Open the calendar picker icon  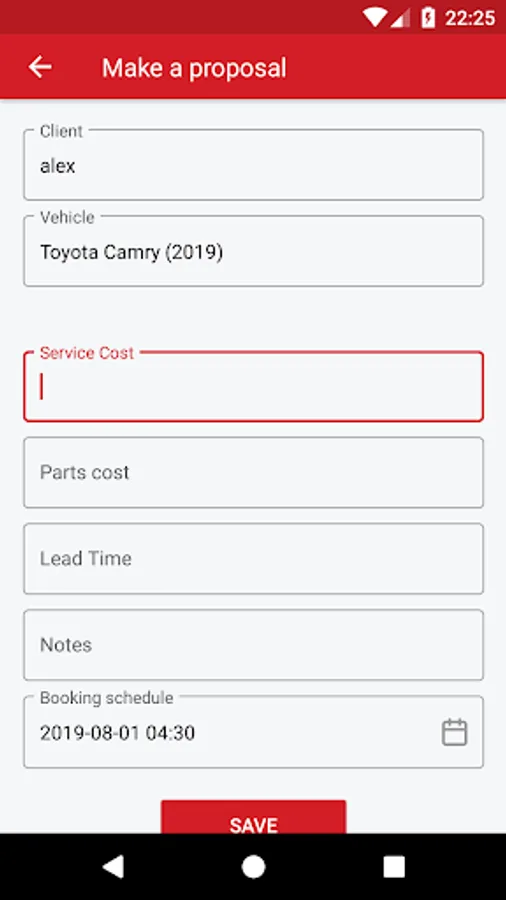(x=454, y=732)
